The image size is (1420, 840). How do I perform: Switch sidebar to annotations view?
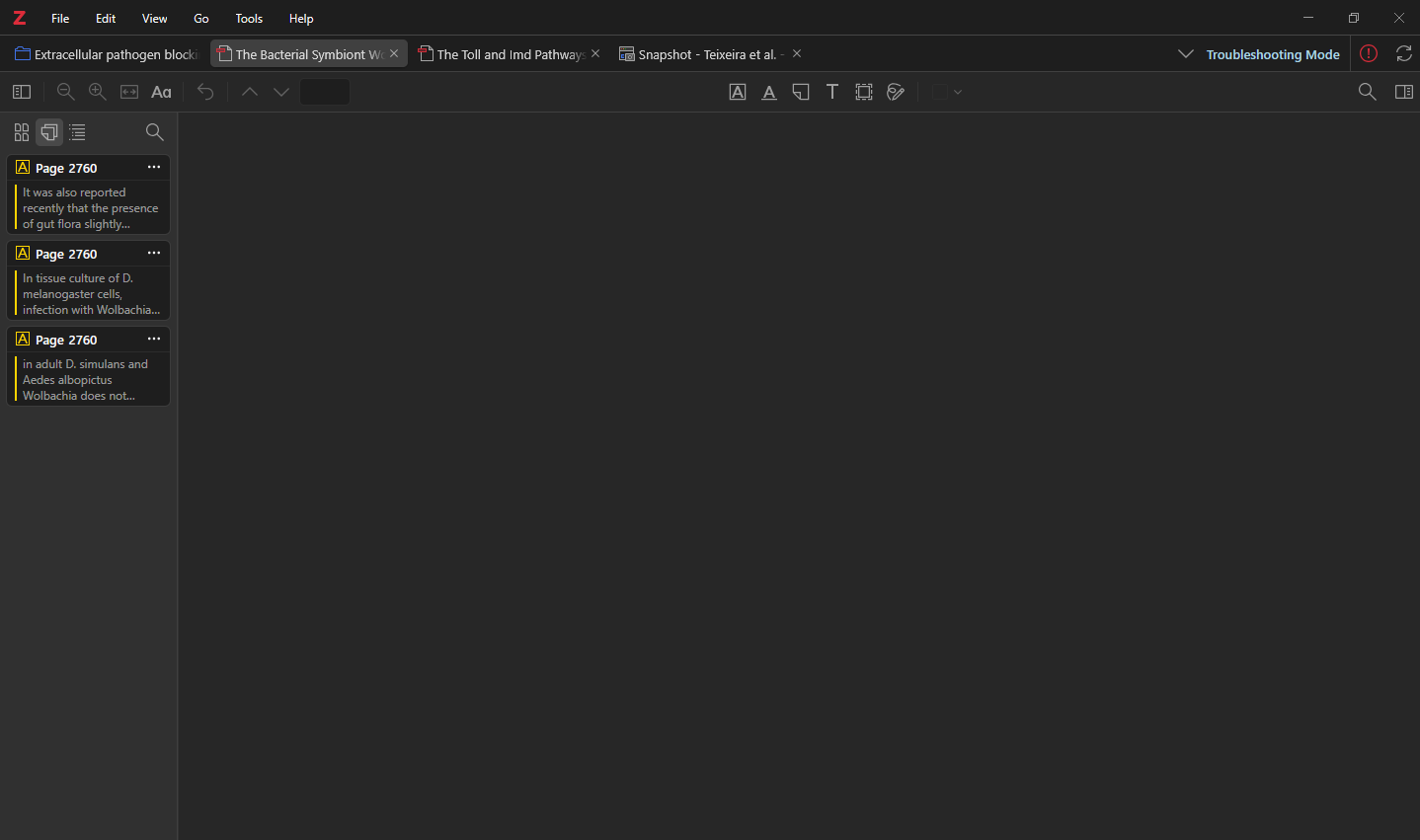[x=49, y=132]
